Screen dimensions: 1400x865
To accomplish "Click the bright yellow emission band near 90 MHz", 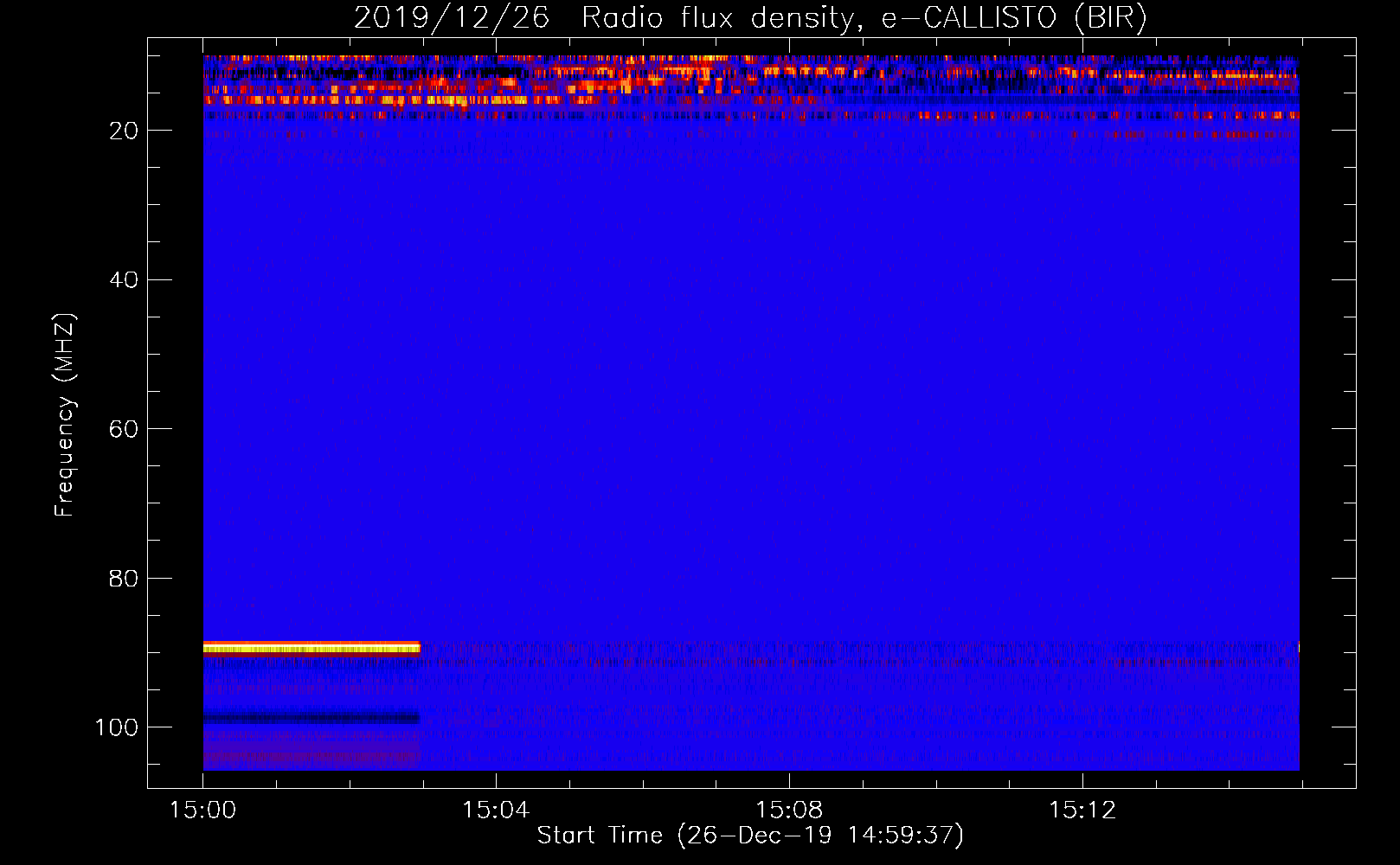I will tap(311, 648).
